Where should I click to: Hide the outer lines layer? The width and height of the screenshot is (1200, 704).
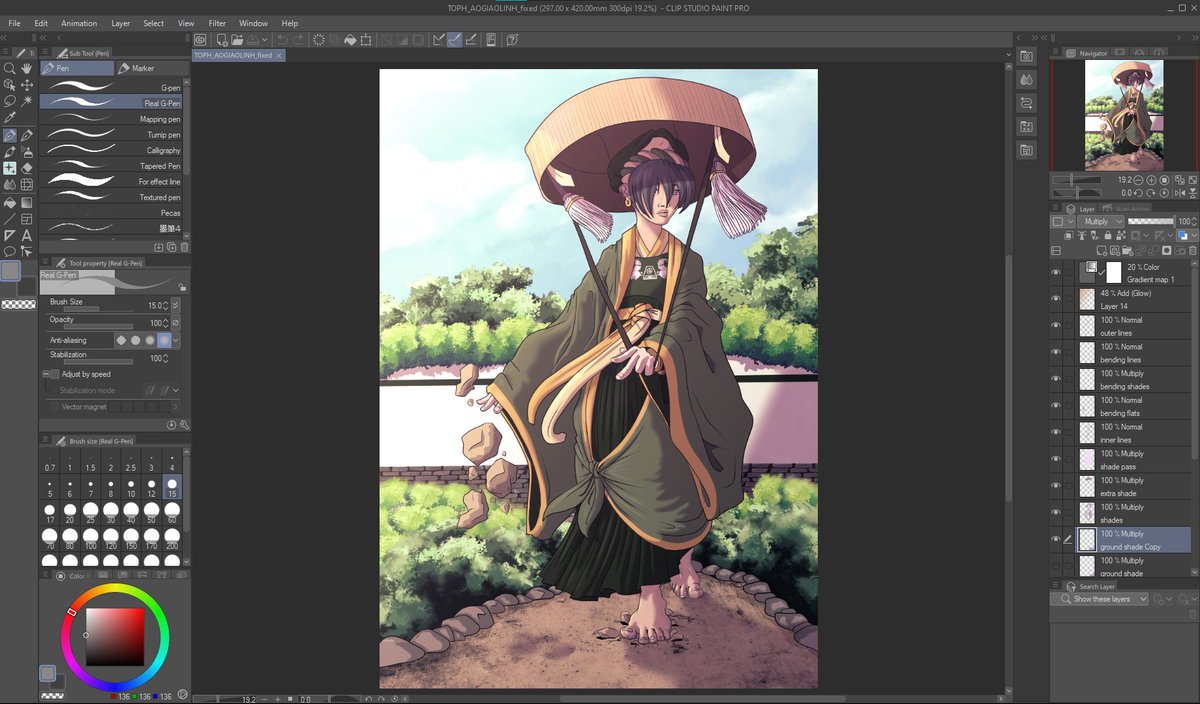click(1056, 325)
